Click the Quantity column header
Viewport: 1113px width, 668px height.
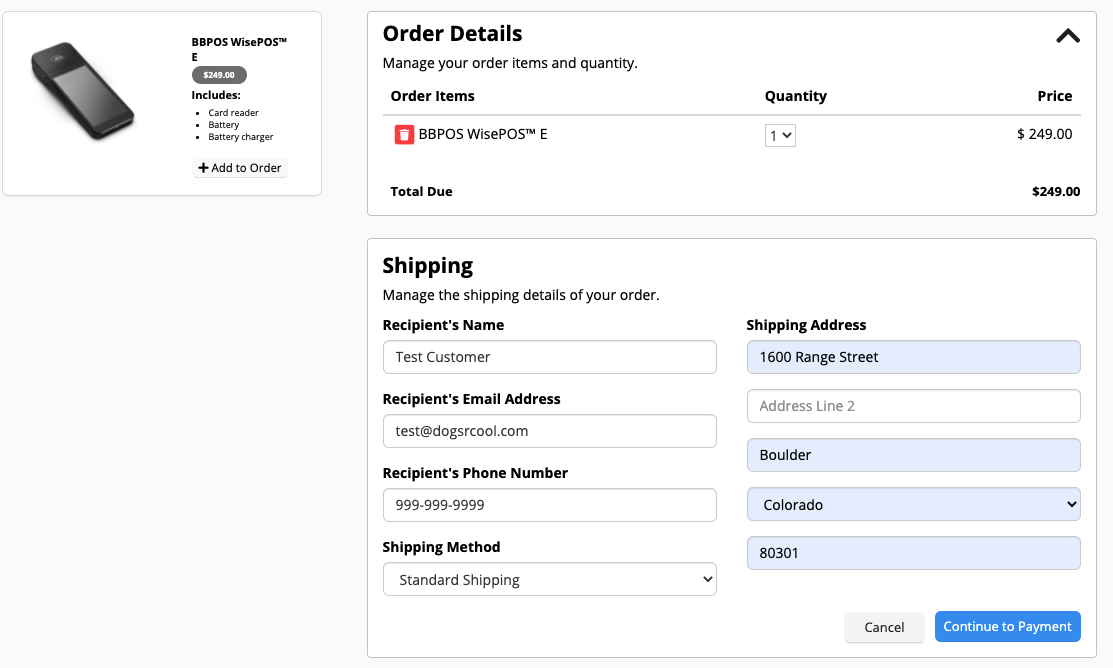[x=796, y=96]
